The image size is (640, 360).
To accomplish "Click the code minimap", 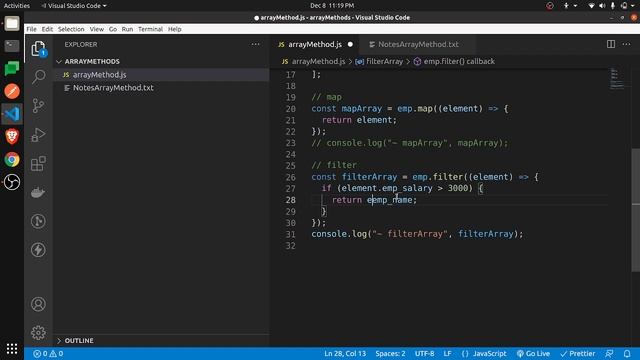I will click(617, 78).
